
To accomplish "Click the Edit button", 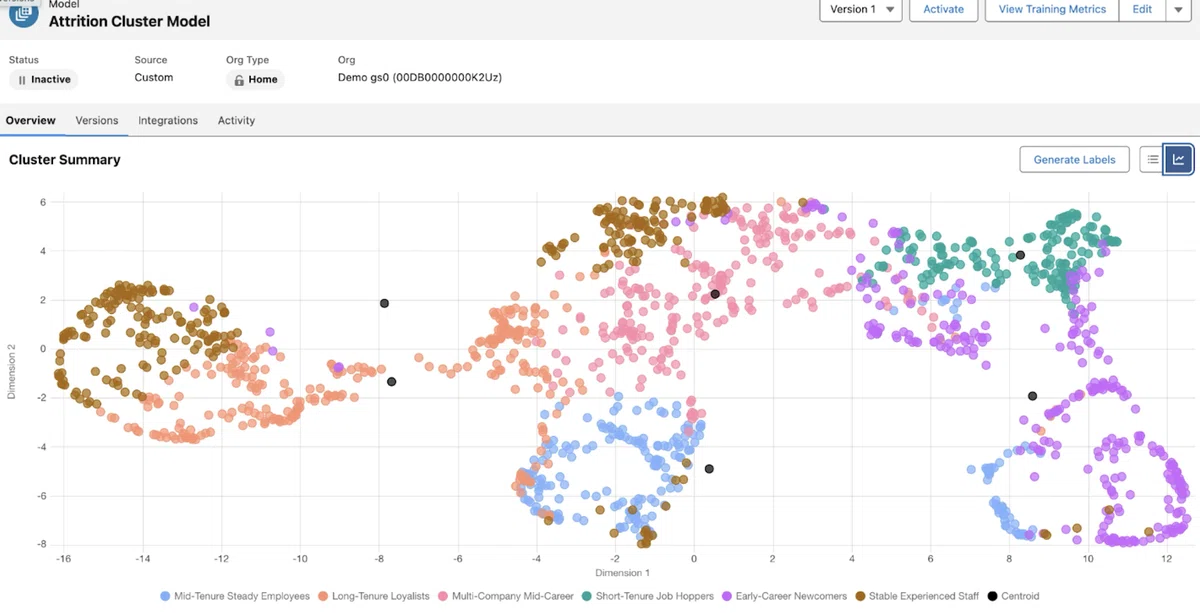I will pyautogui.click(x=1141, y=9).
